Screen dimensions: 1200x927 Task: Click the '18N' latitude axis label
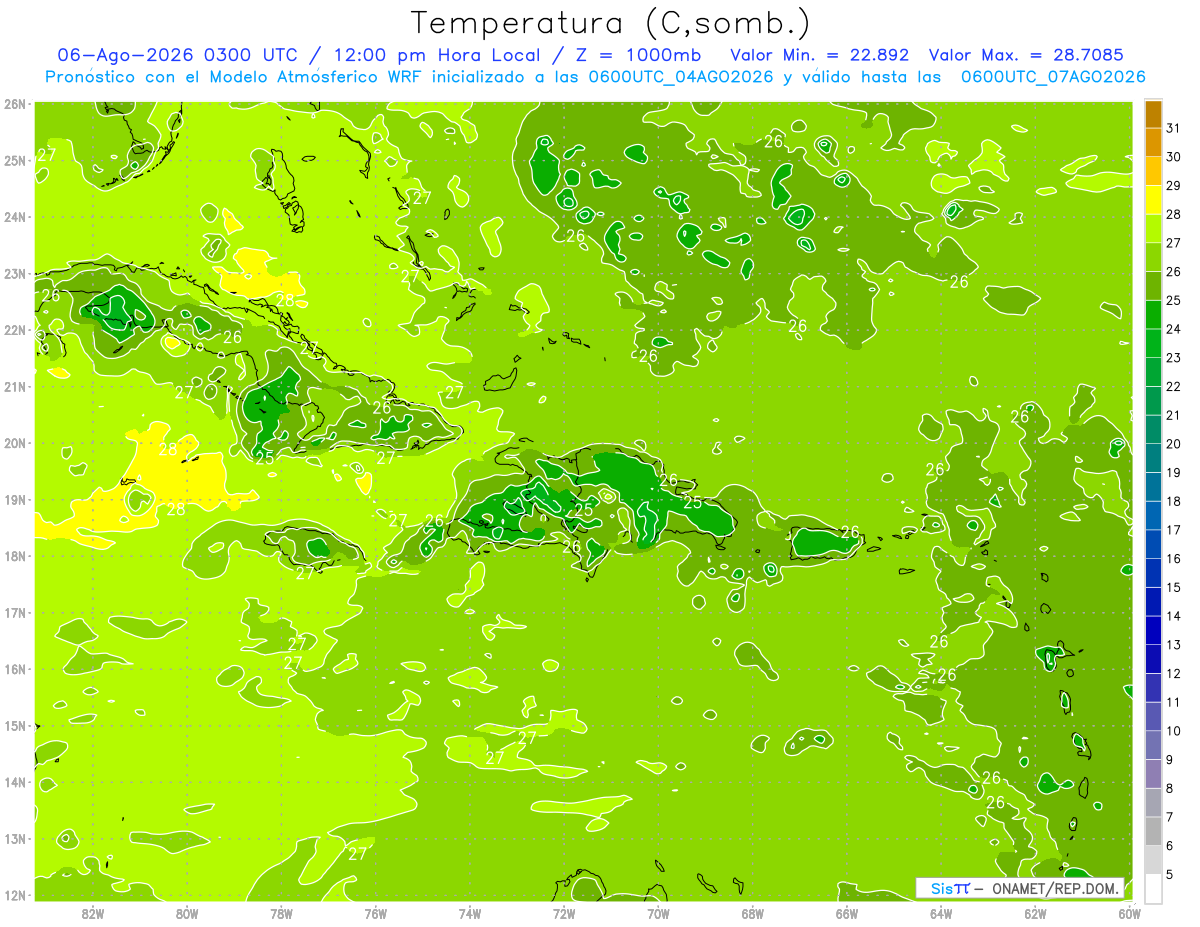pyautogui.click(x=15, y=556)
